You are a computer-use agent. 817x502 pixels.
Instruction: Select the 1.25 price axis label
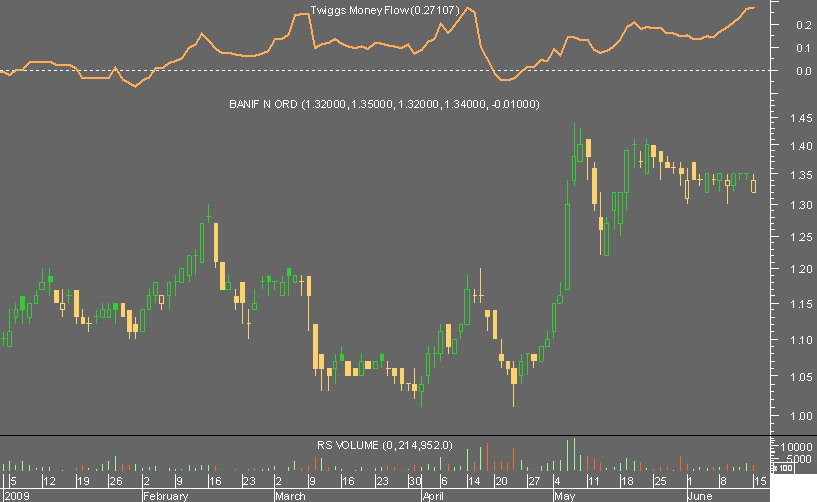801,237
